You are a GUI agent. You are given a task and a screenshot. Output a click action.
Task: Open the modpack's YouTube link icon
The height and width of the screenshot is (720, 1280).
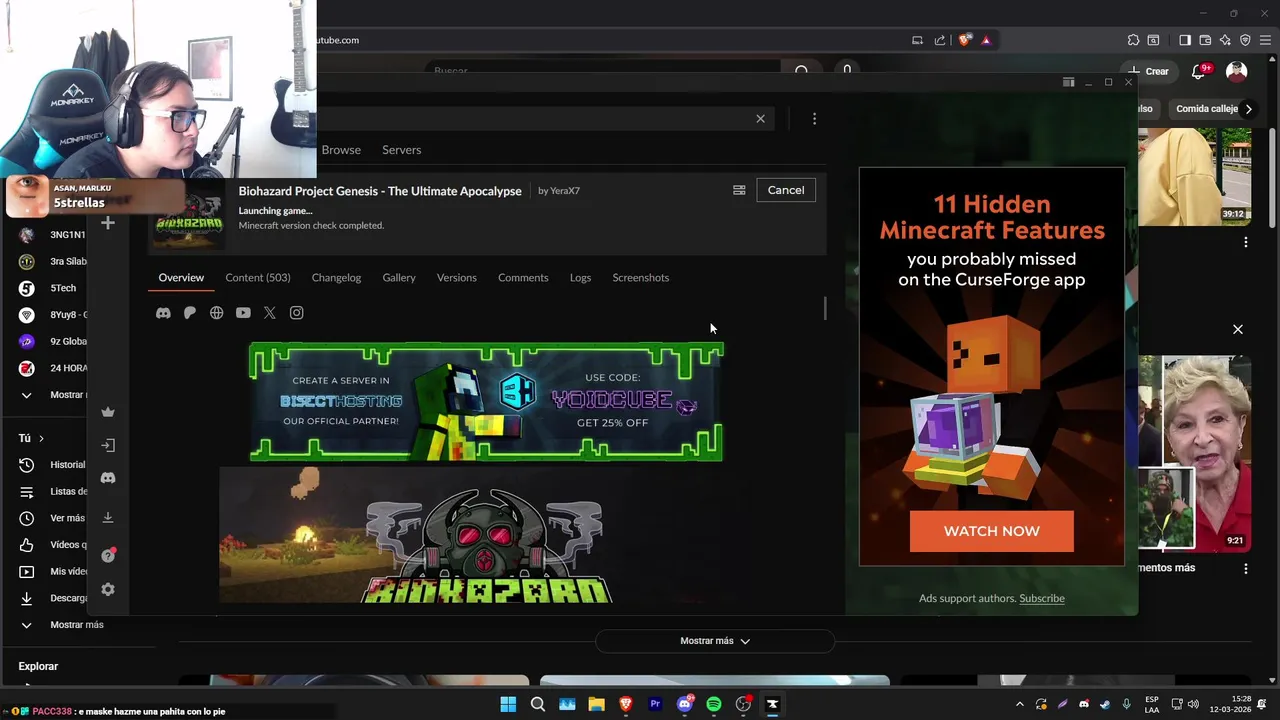click(243, 313)
